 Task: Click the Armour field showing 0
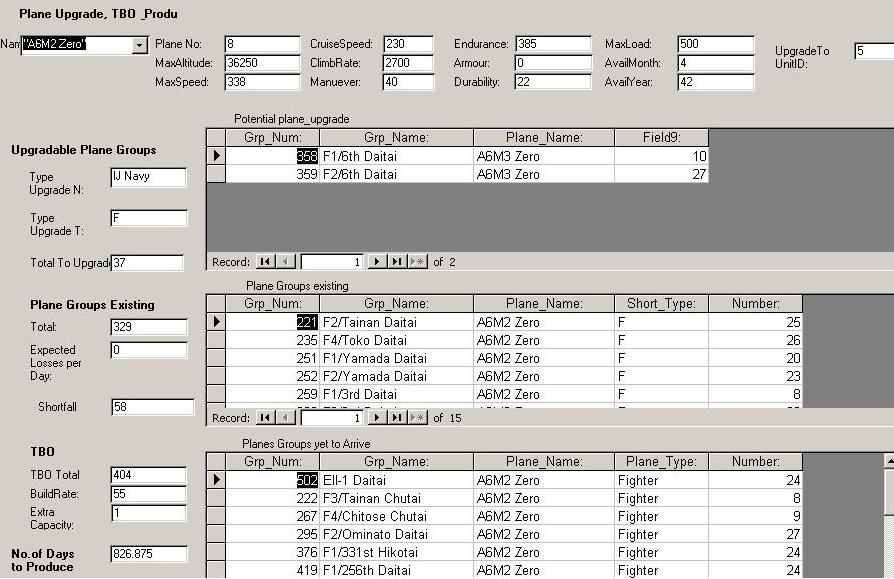click(x=553, y=63)
